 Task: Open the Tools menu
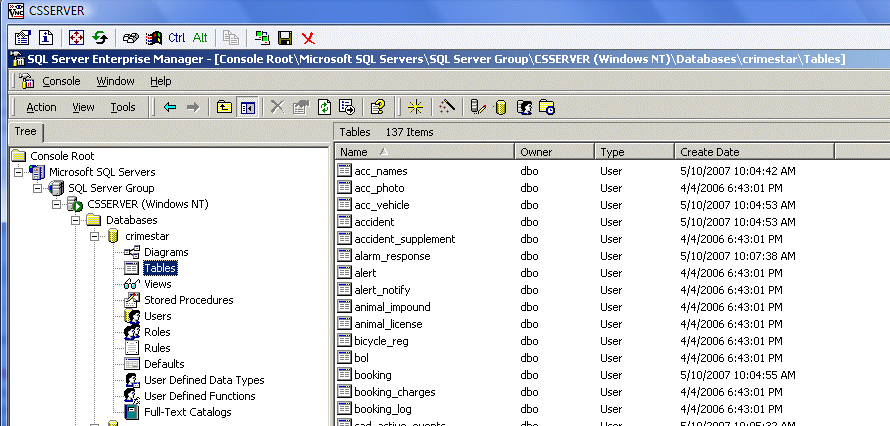[x=123, y=107]
